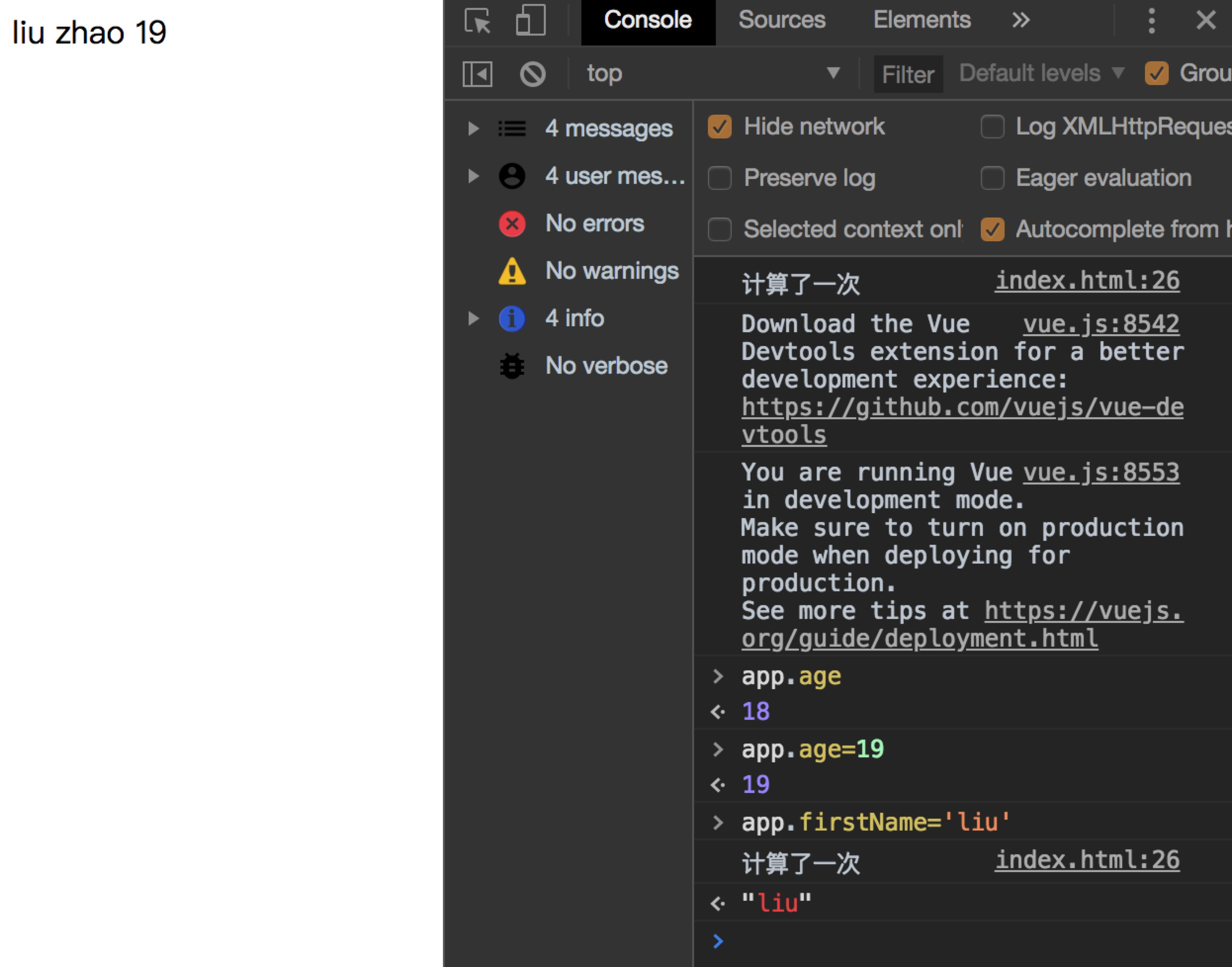Clear console using the ban icon
Image resolution: width=1232 pixels, height=967 pixels.
532,74
